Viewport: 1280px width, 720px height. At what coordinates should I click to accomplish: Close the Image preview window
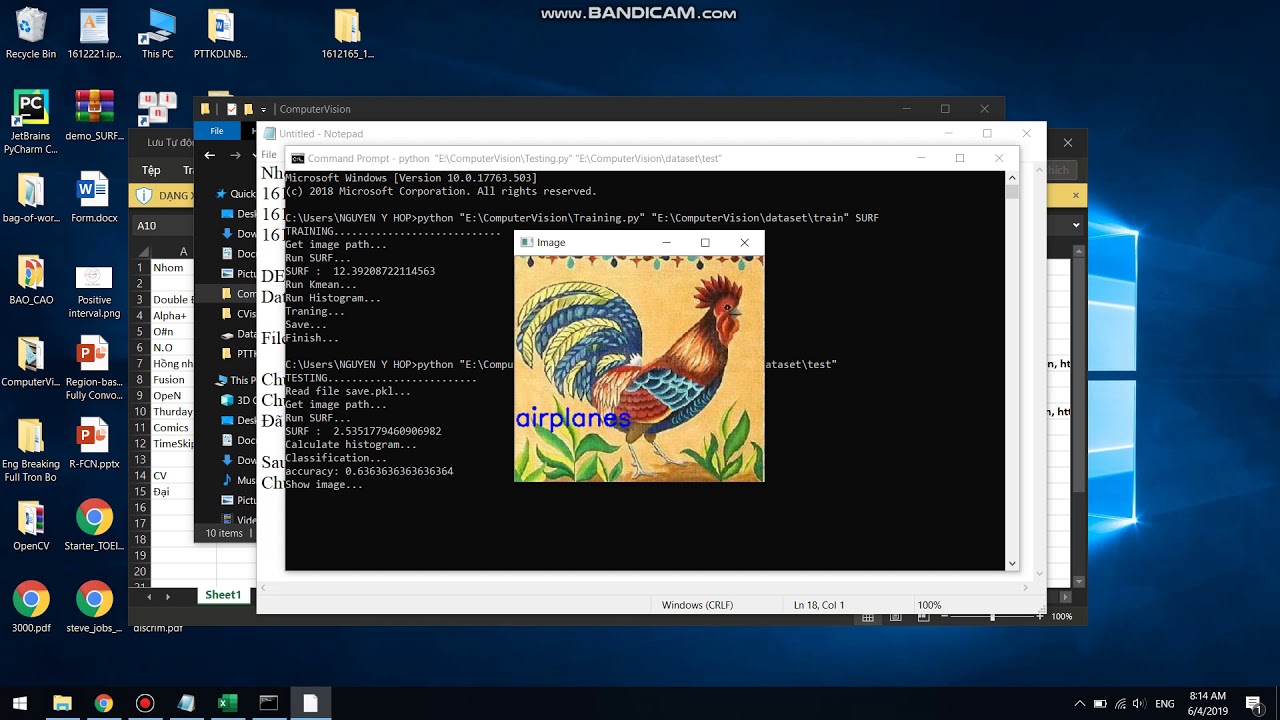(744, 242)
